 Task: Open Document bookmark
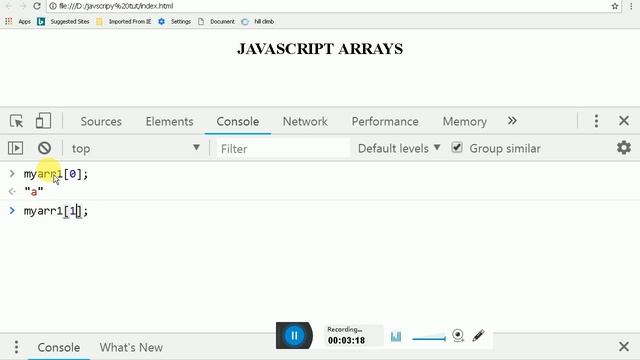[x=216, y=22]
